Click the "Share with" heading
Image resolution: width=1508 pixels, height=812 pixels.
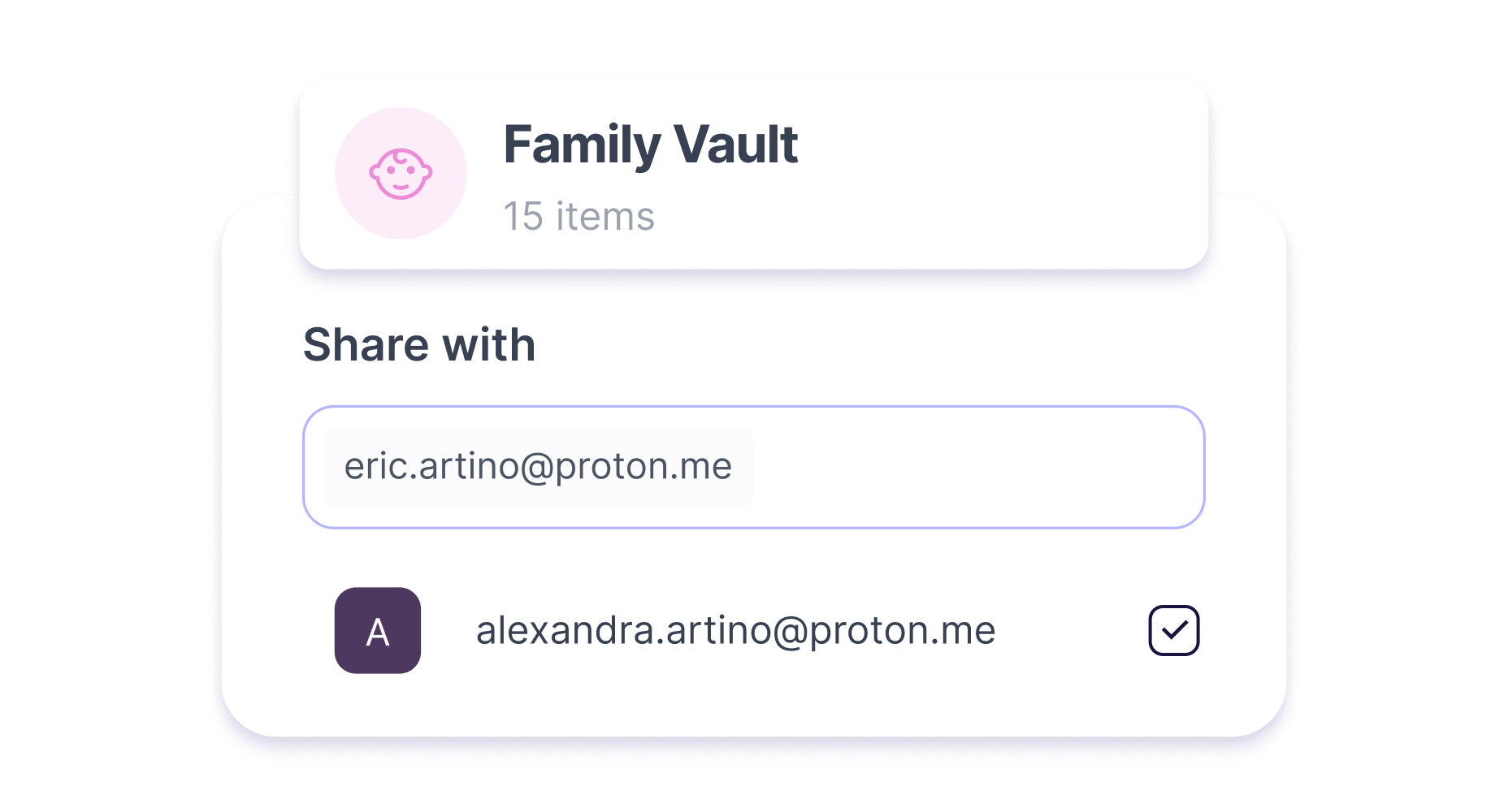419,344
